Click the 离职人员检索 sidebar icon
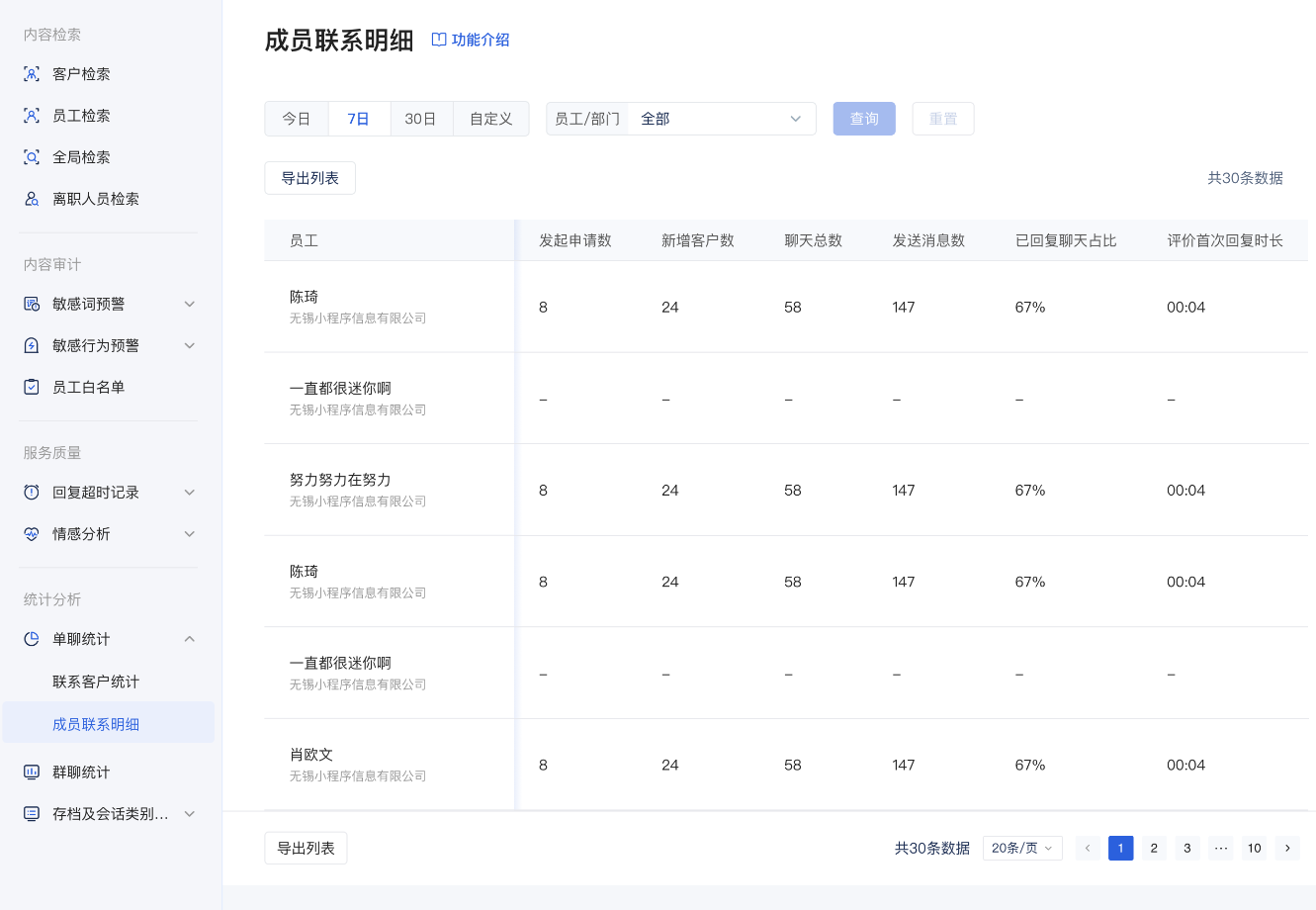The width and height of the screenshot is (1316, 910). click(32, 199)
